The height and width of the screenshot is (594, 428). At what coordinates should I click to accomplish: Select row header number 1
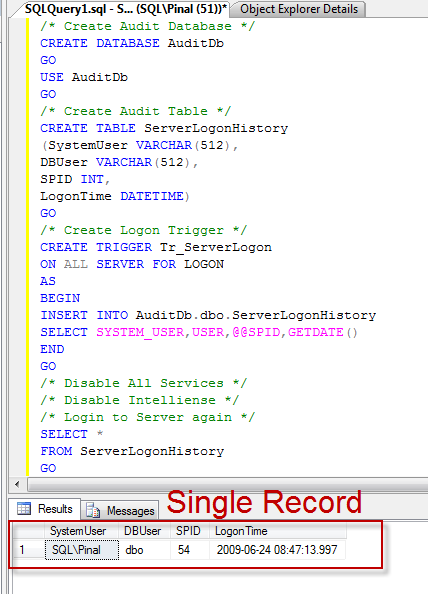pyautogui.click(x=28, y=550)
